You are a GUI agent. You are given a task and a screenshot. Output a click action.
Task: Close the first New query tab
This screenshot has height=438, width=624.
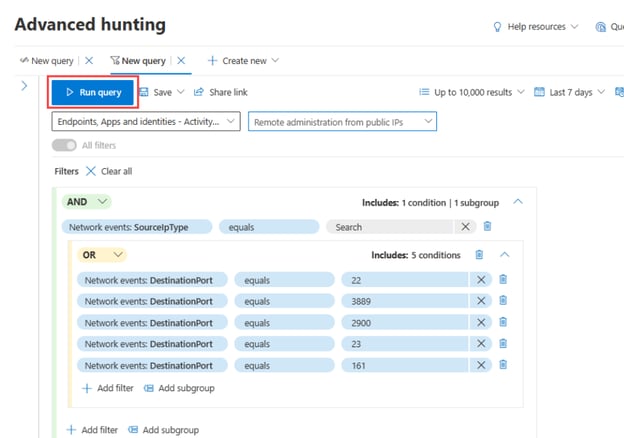[89, 60]
